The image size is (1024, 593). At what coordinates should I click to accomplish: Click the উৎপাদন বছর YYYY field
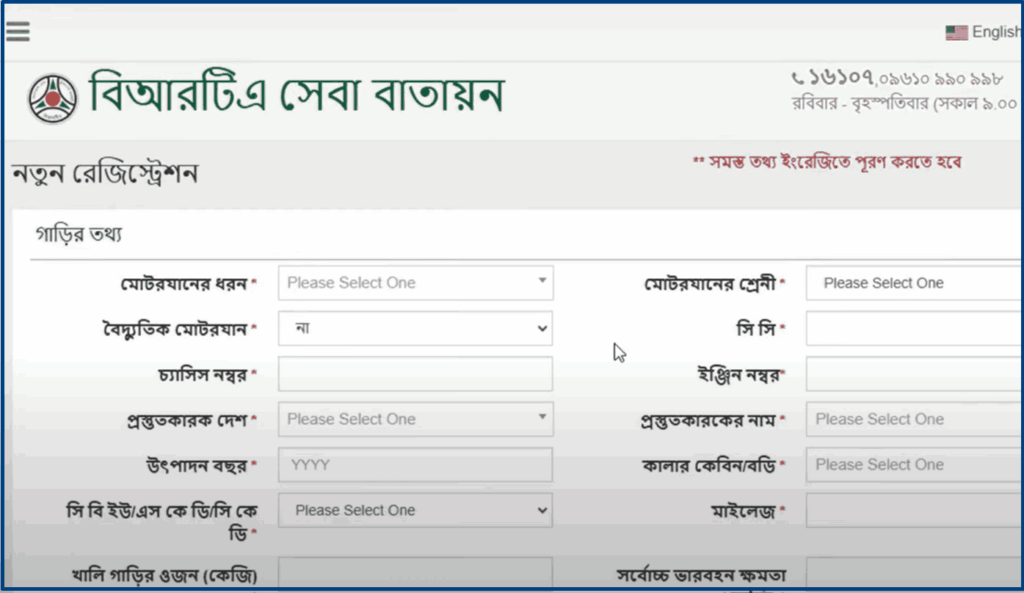[415, 465]
